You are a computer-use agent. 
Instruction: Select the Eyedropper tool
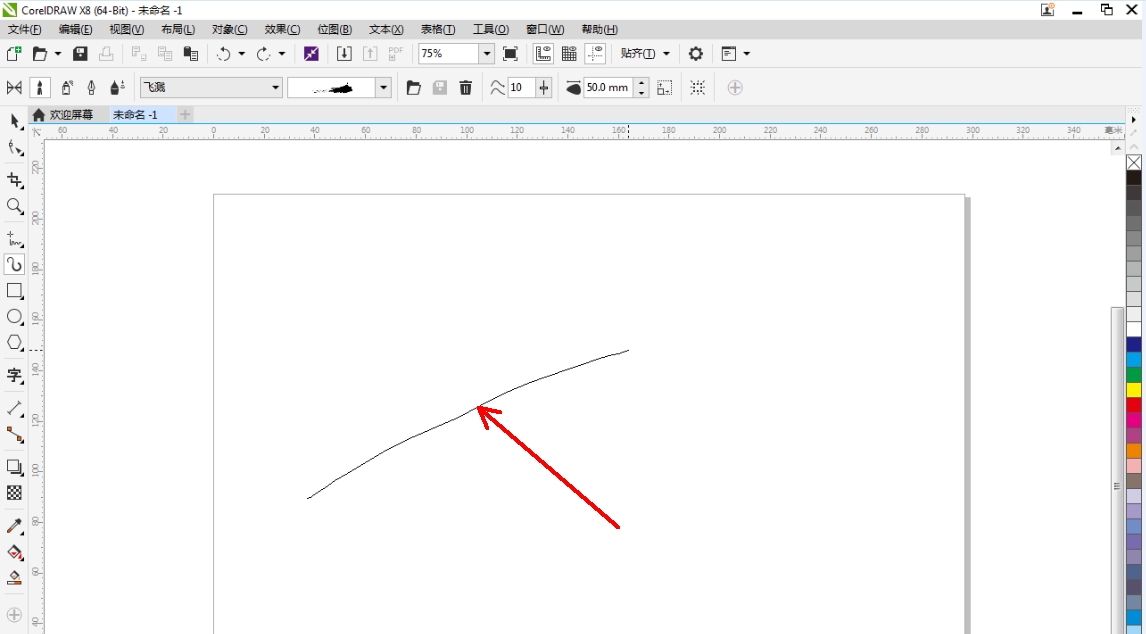[x=14, y=526]
